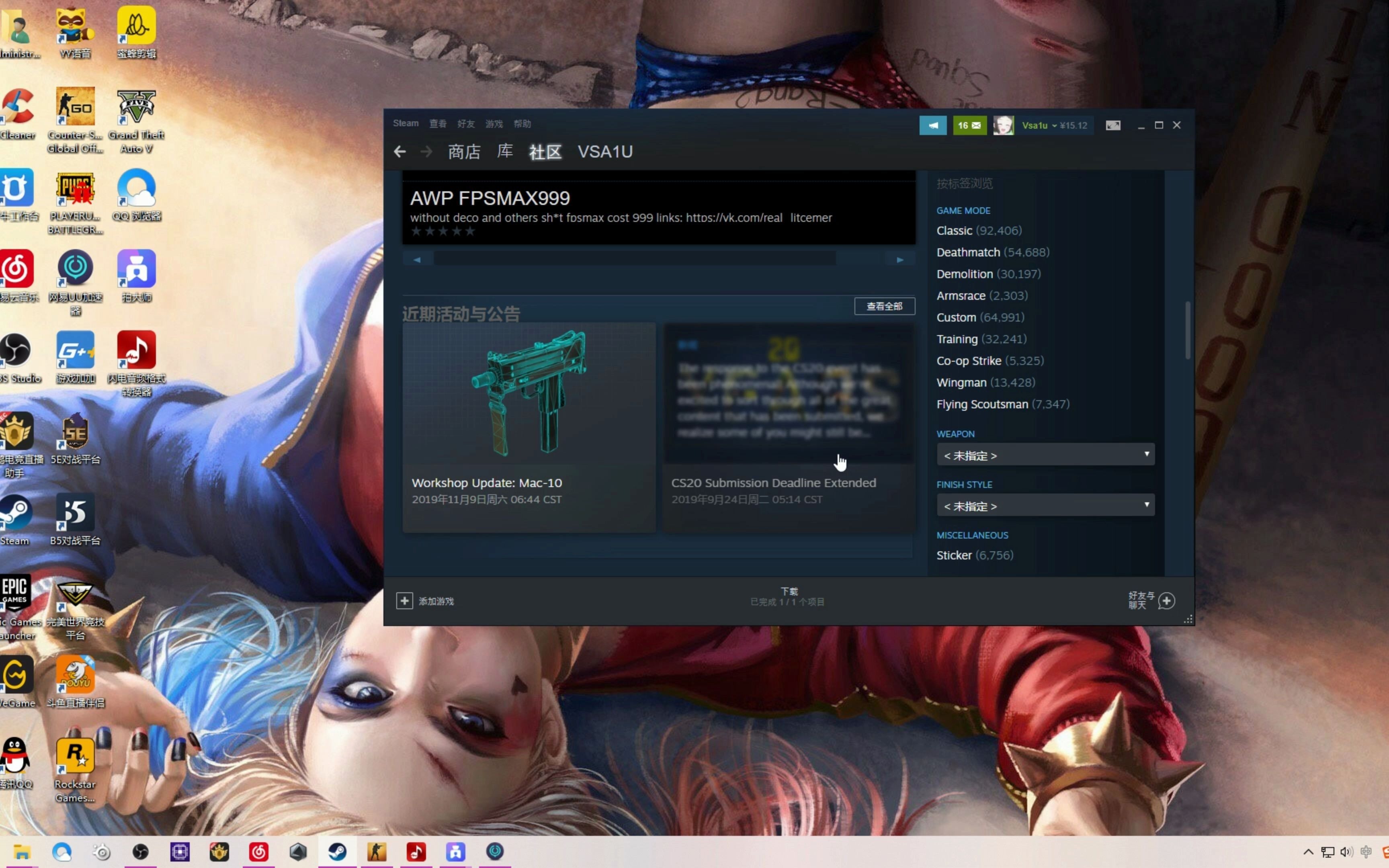Viewport: 1389px width, 868px height.
Task: Open the 好友 friends menu
Action: pos(465,124)
